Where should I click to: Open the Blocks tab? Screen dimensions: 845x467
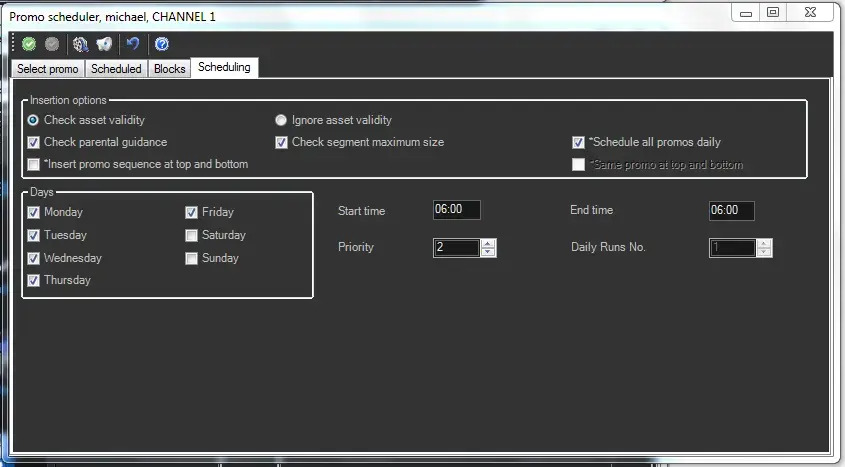[x=169, y=69]
